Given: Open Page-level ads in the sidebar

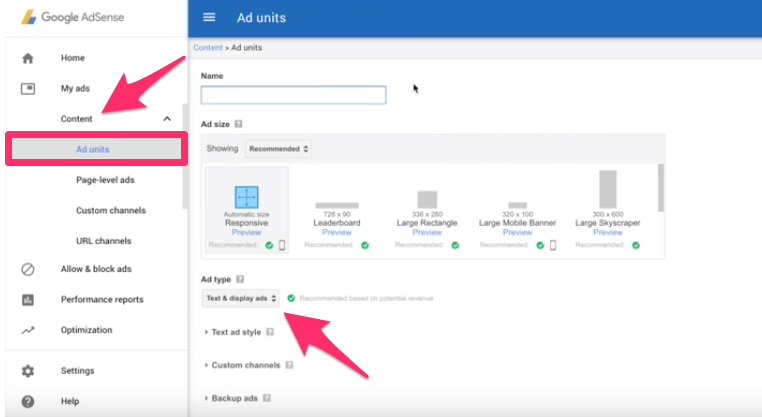Looking at the screenshot, I should [105, 180].
